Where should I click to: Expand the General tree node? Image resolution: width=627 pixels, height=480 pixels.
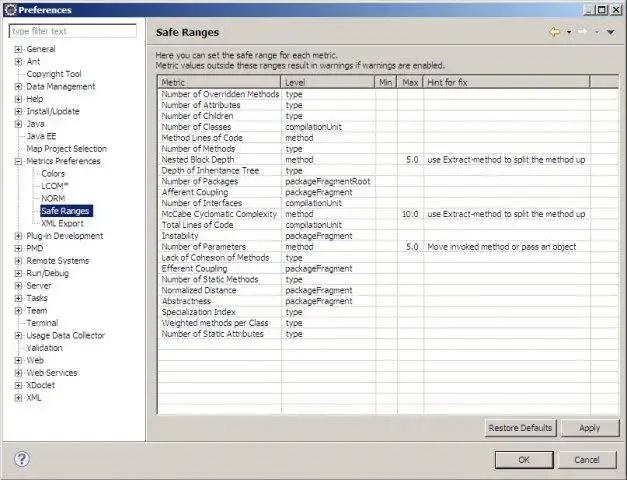point(18,49)
